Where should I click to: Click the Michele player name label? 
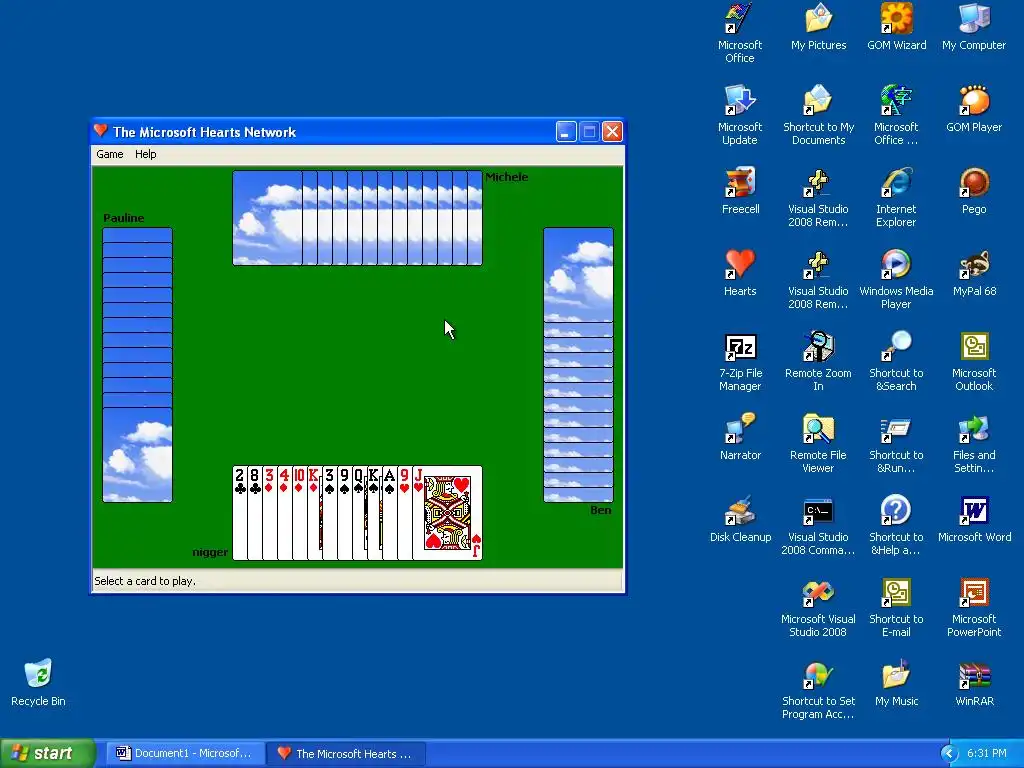tap(506, 177)
